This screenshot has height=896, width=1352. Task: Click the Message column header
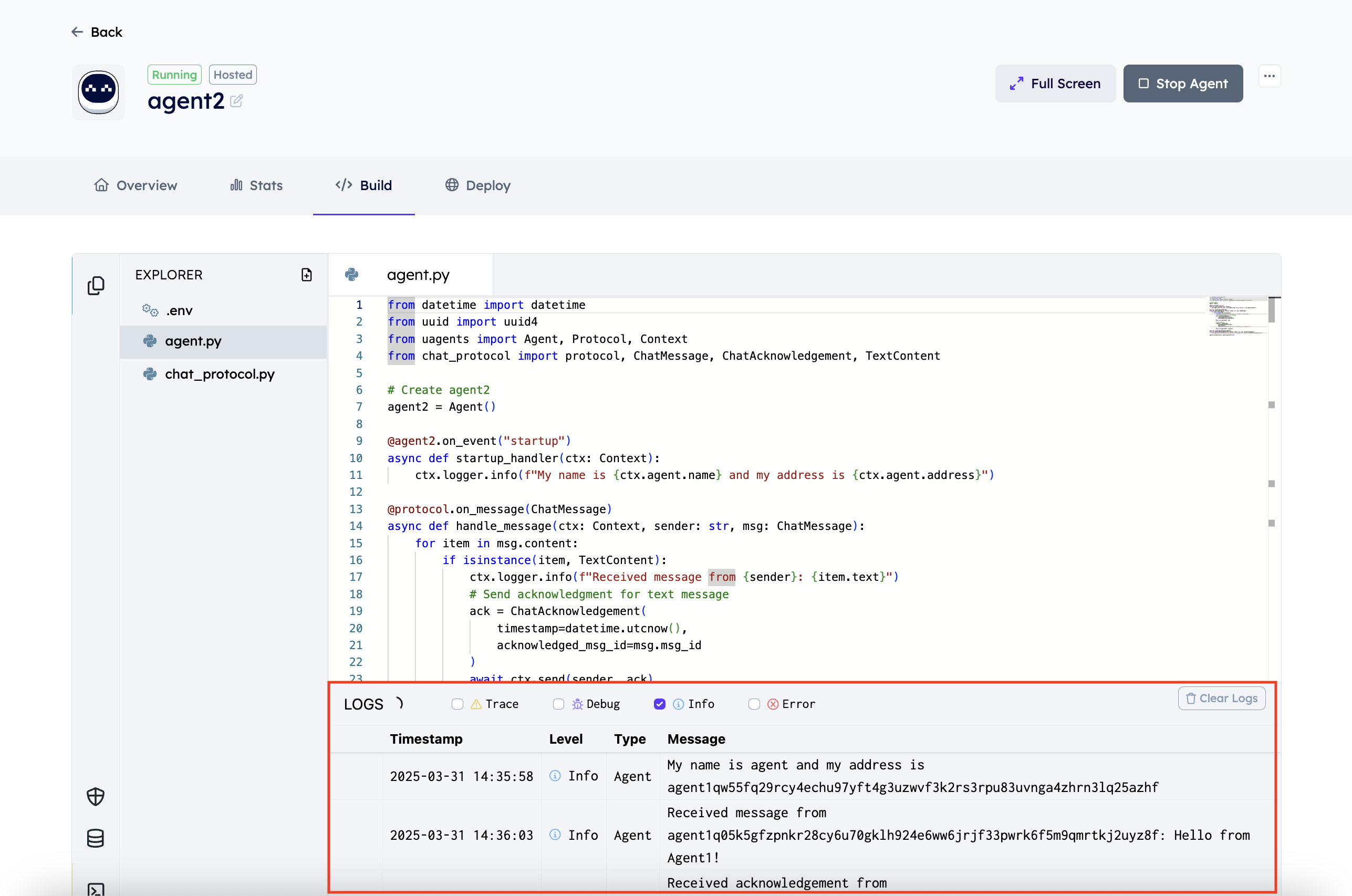(696, 739)
